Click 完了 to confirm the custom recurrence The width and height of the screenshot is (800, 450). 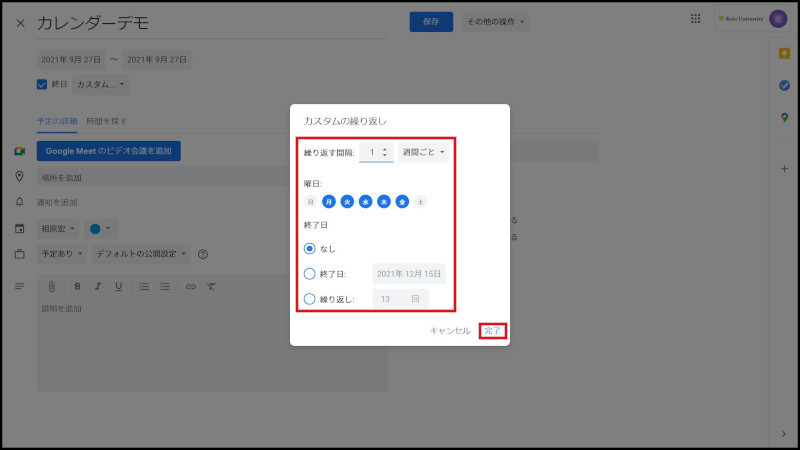pos(492,330)
